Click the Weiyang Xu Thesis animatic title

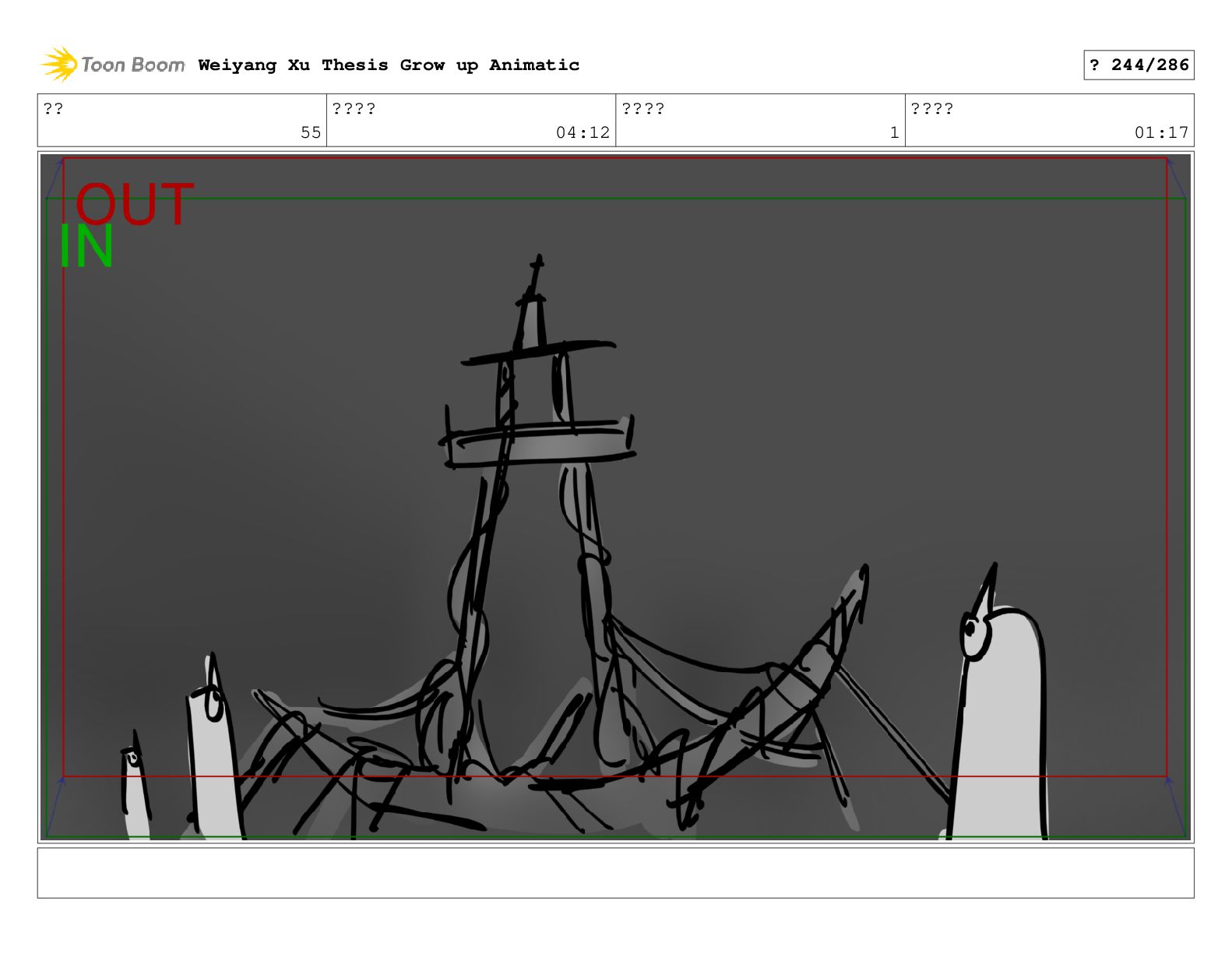click(389, 65)
